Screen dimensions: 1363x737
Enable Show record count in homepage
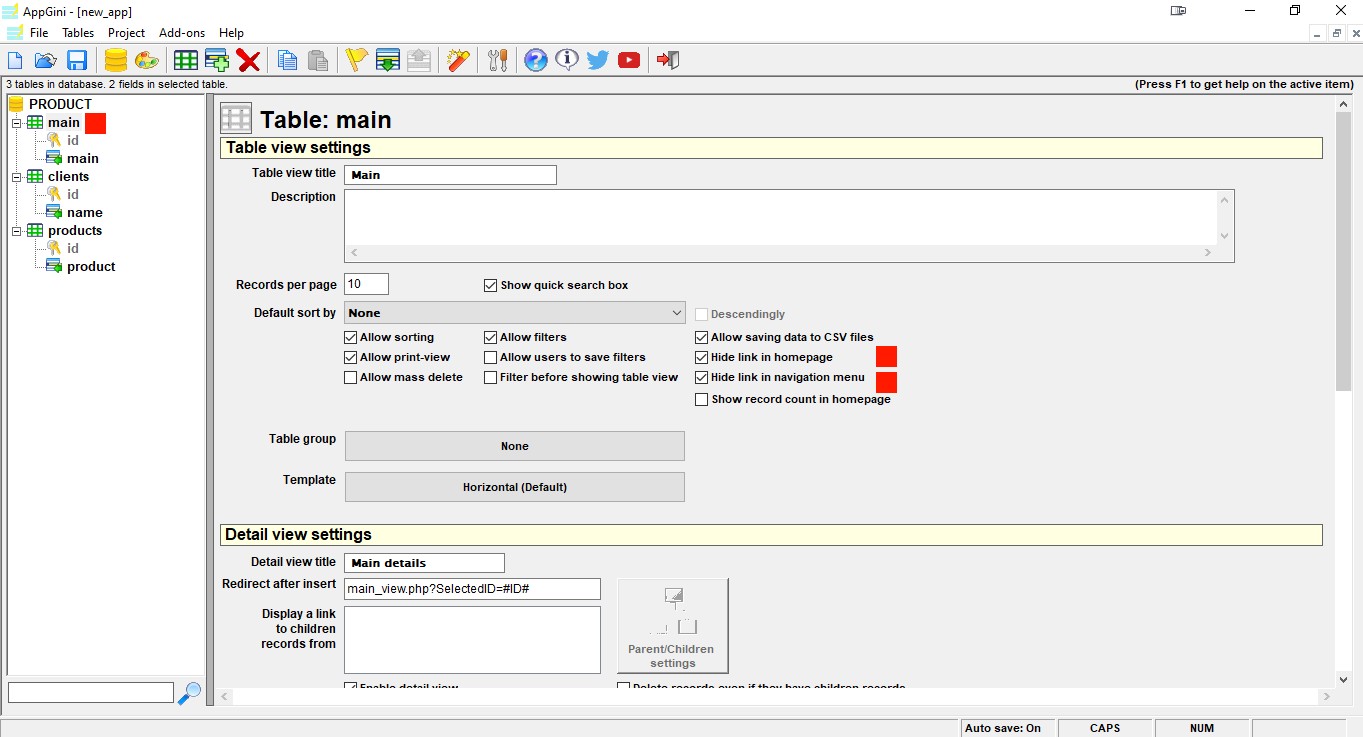point(701,399)
